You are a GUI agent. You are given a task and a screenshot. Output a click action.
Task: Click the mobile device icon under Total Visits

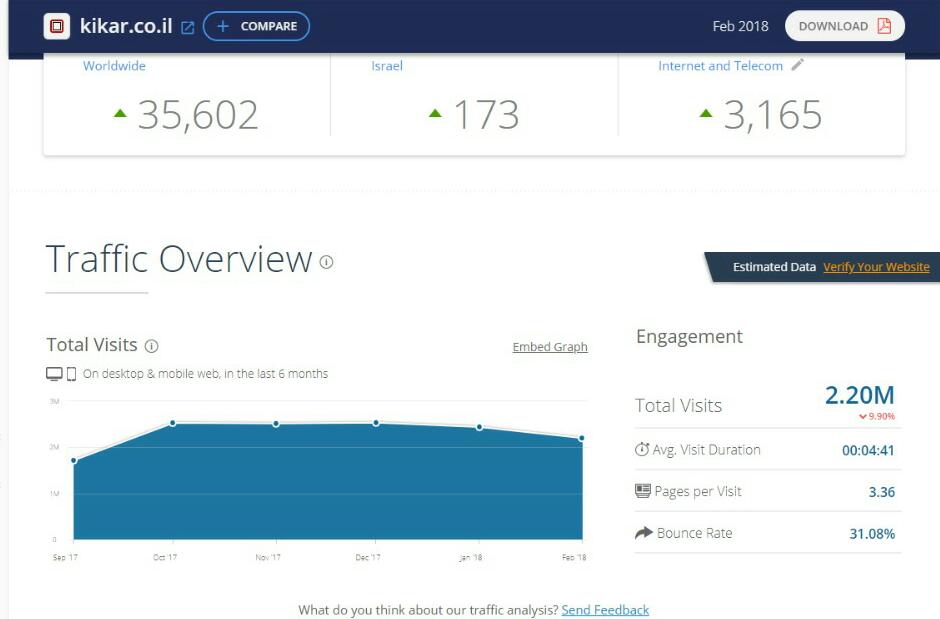point(71,374)
